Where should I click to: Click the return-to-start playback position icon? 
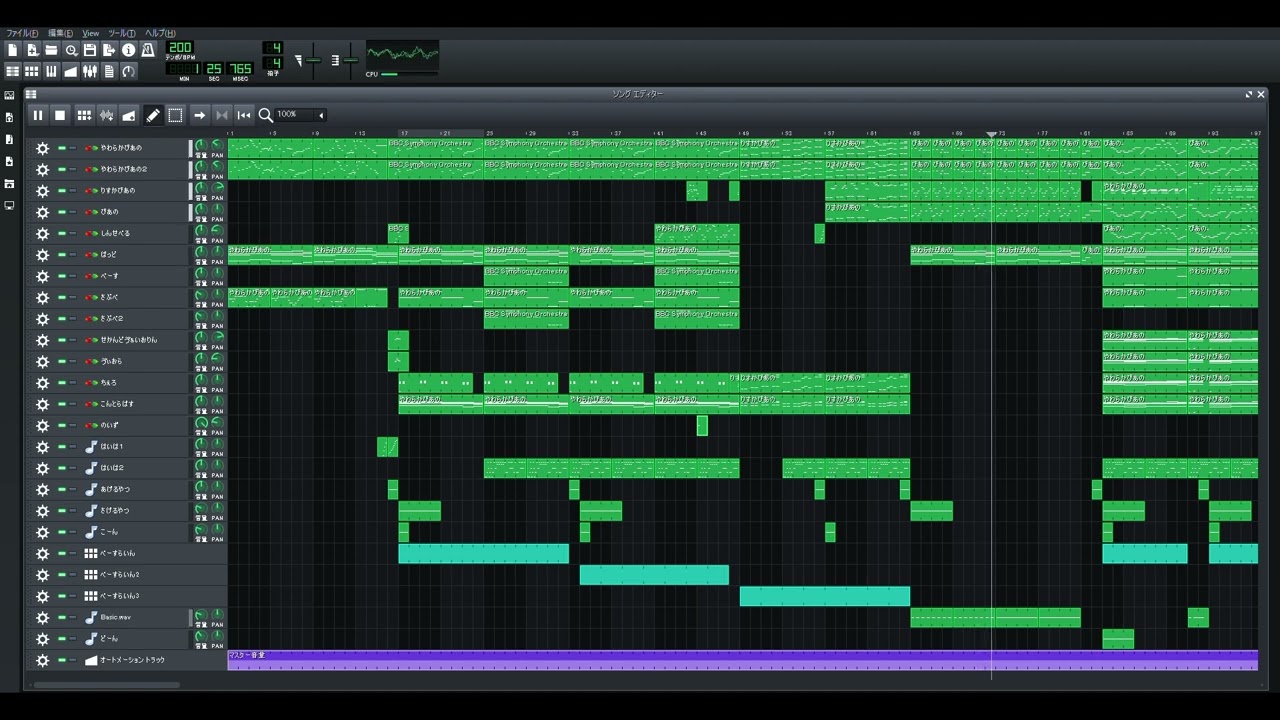pyautogui.click(x=244, y=115)
